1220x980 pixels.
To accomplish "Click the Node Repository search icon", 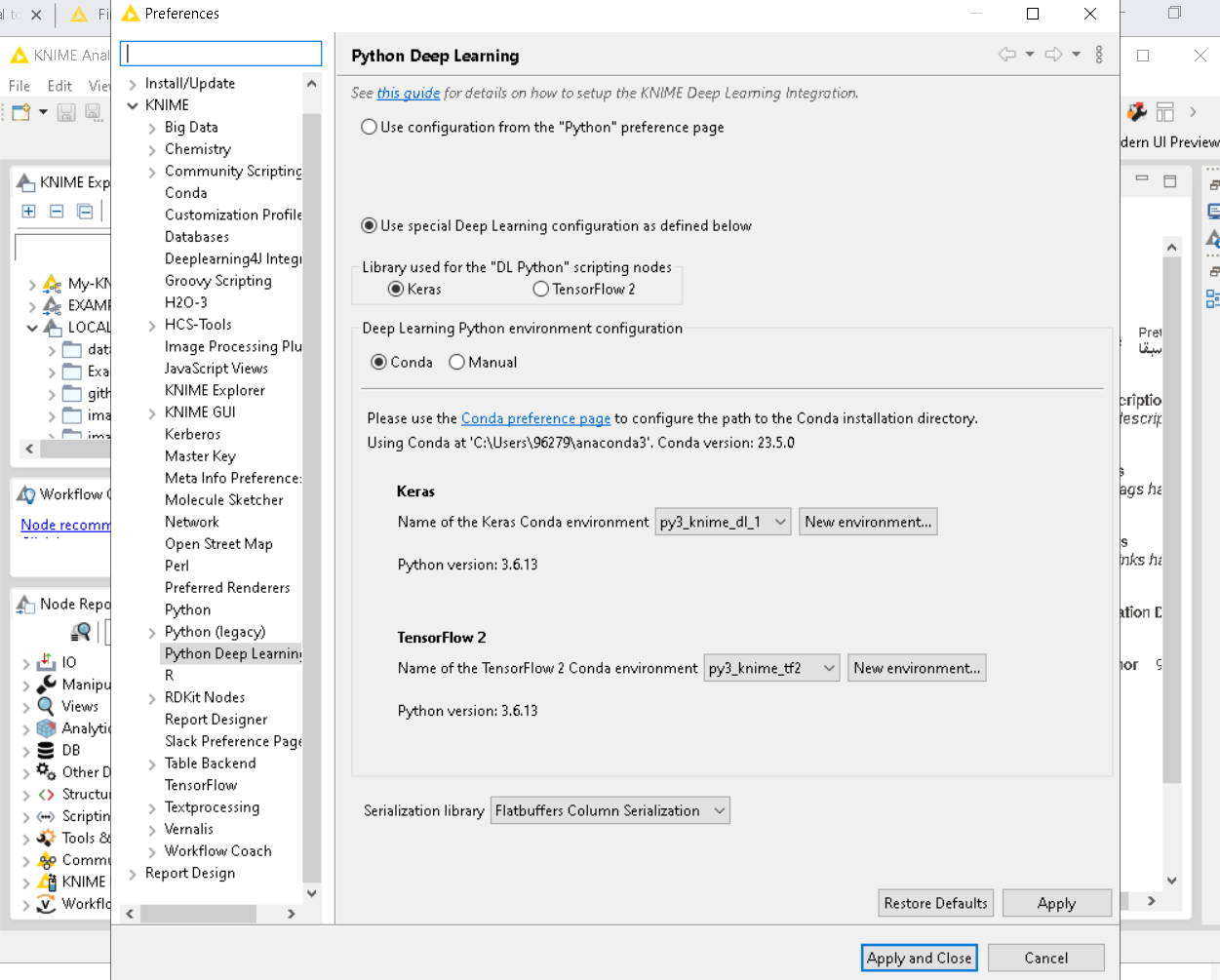I will [81, 632].
